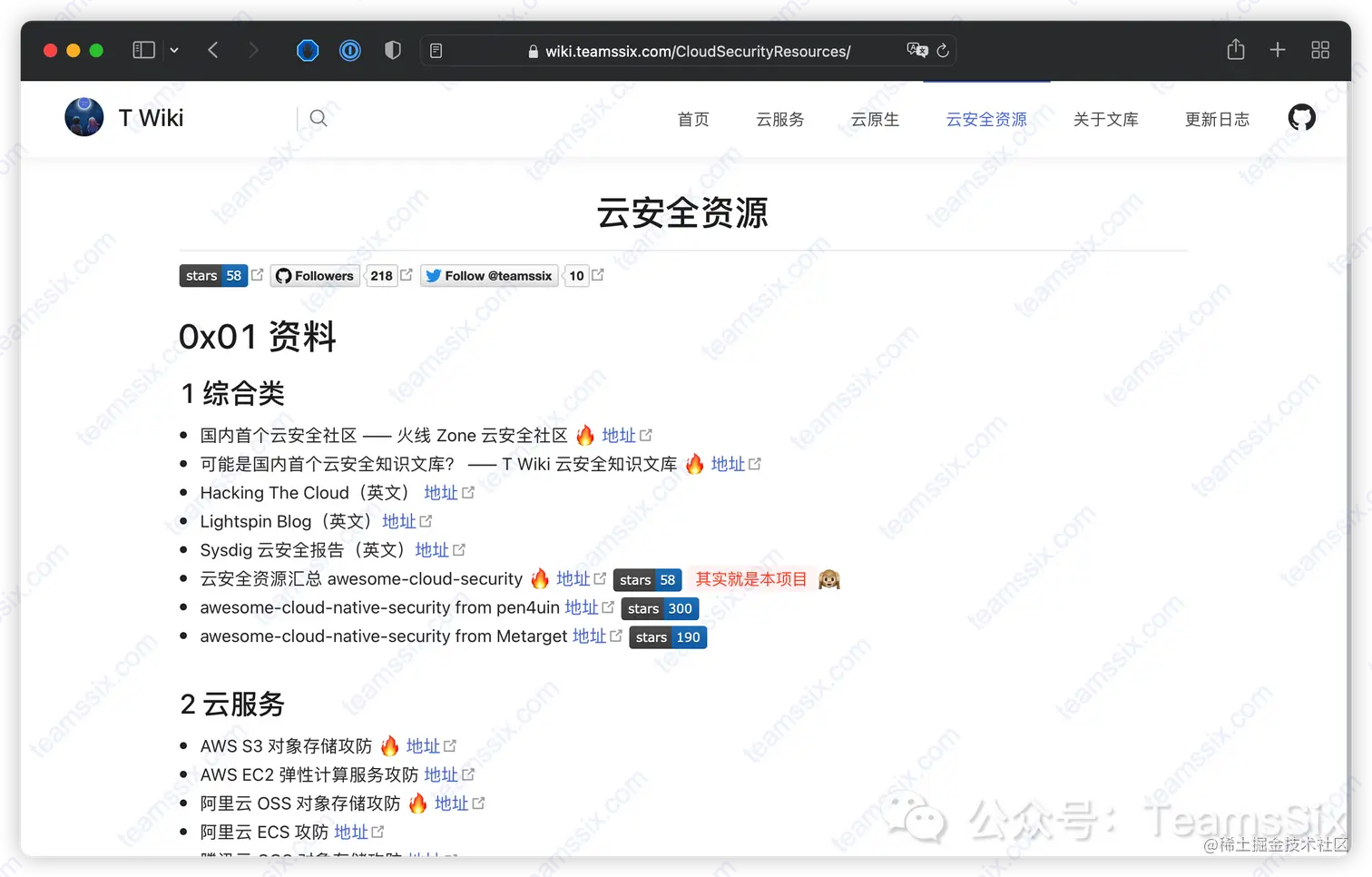Translate the page using the translate icon
This screenshot has width=1372, height=877.
tap(917, 50)
